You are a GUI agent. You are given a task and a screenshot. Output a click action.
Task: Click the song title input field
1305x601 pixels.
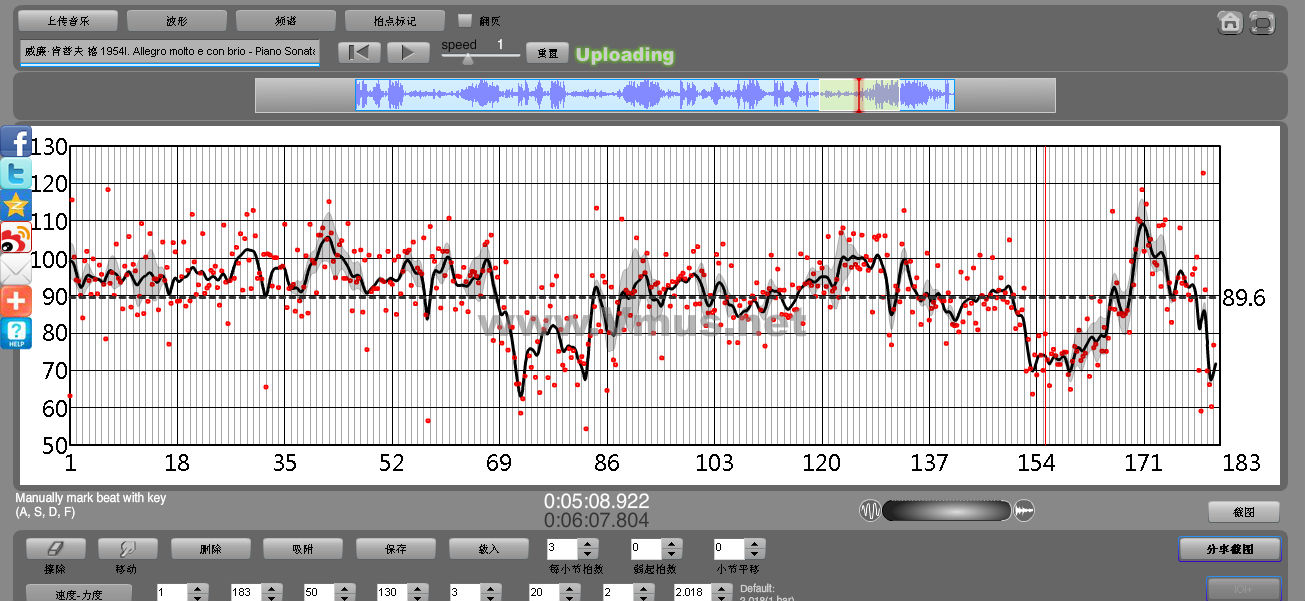point(169,51)
